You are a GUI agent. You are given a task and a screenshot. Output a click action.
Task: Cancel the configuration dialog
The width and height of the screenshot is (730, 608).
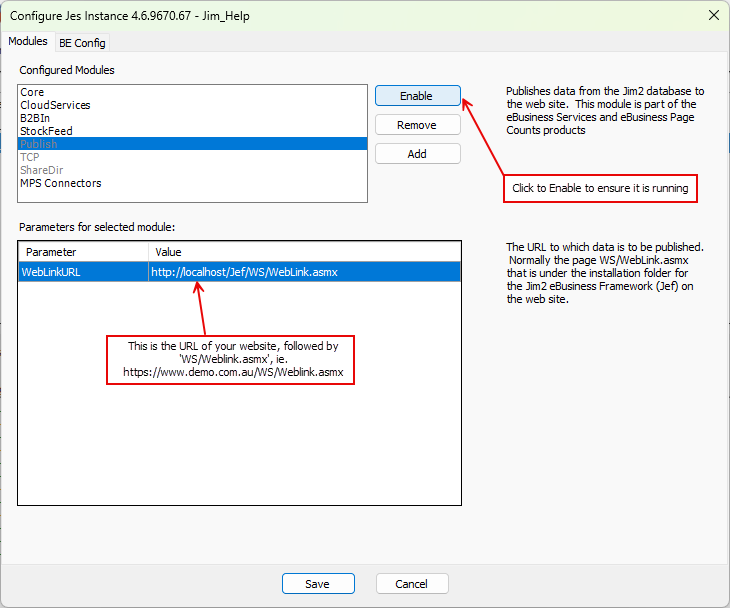412,584
